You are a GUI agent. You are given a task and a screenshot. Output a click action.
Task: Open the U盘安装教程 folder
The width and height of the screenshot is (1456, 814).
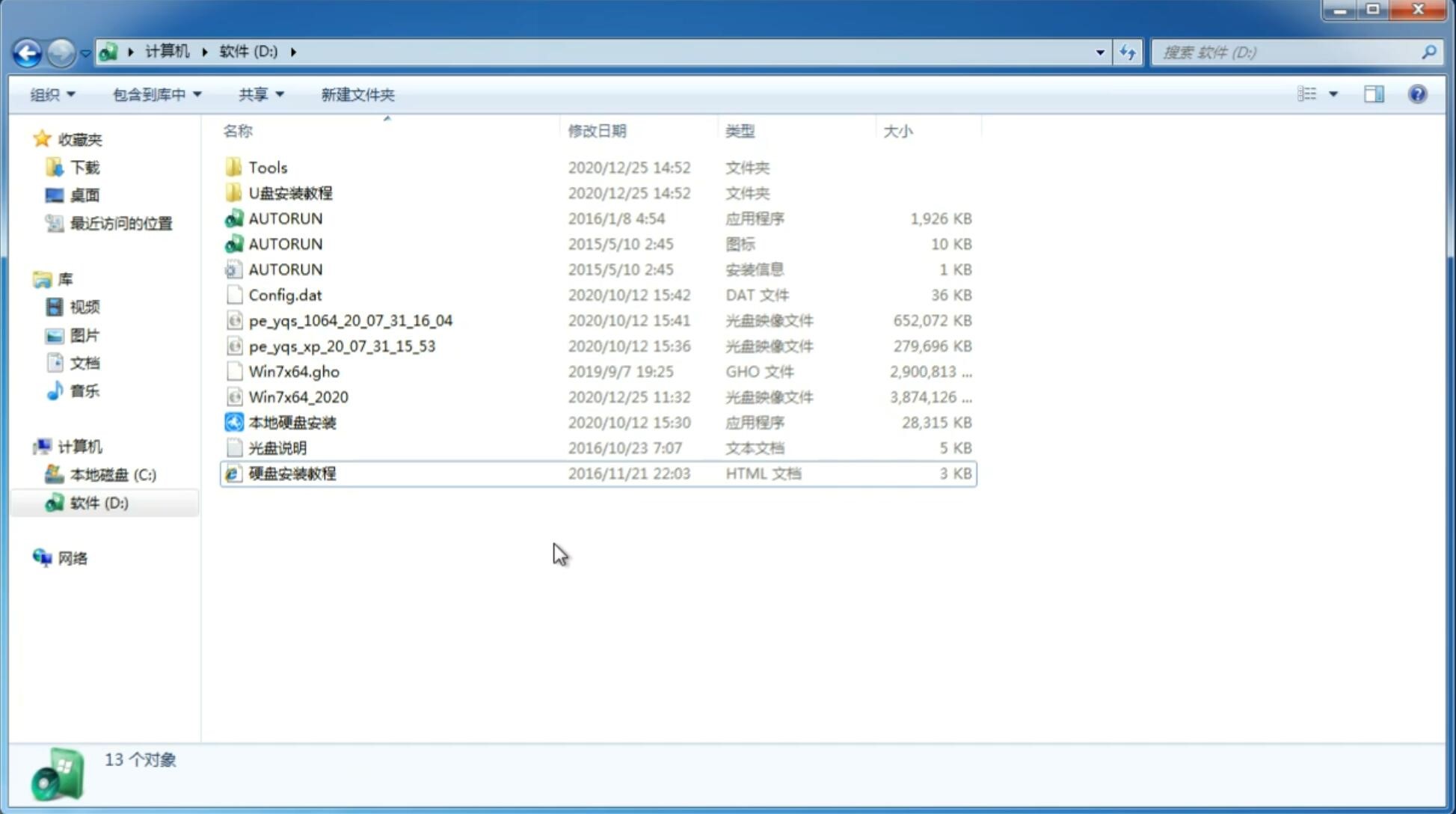tap(292, 192)
